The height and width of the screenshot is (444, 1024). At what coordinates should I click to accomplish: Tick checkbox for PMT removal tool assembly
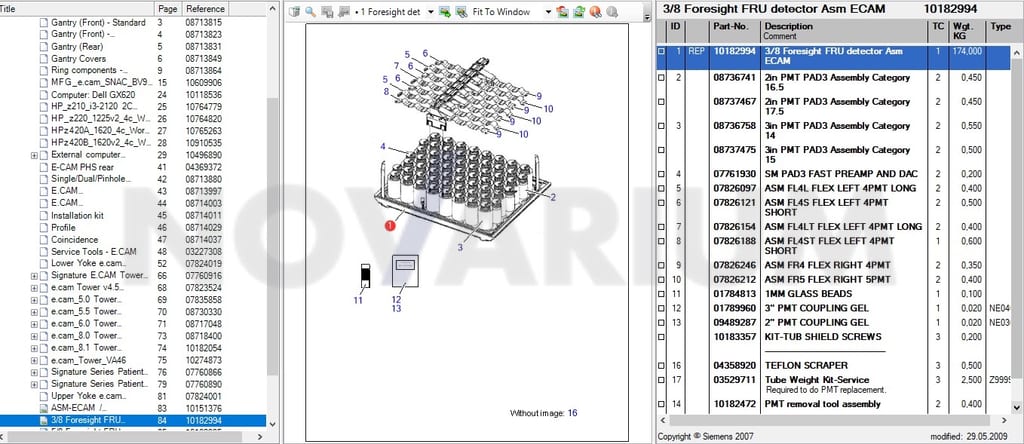662,404
